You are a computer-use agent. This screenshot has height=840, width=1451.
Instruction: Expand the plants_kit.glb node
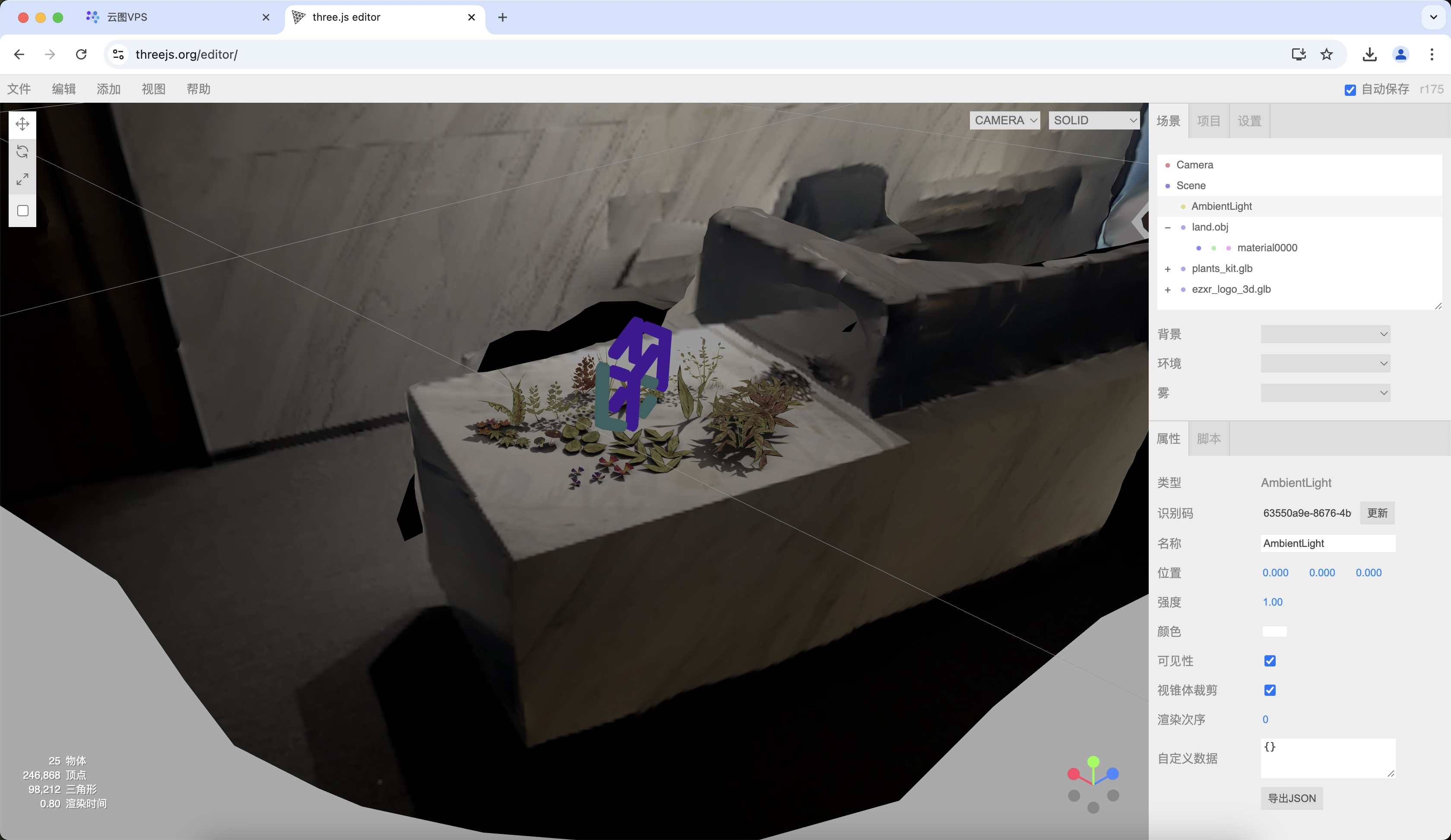click(1168, 268)
